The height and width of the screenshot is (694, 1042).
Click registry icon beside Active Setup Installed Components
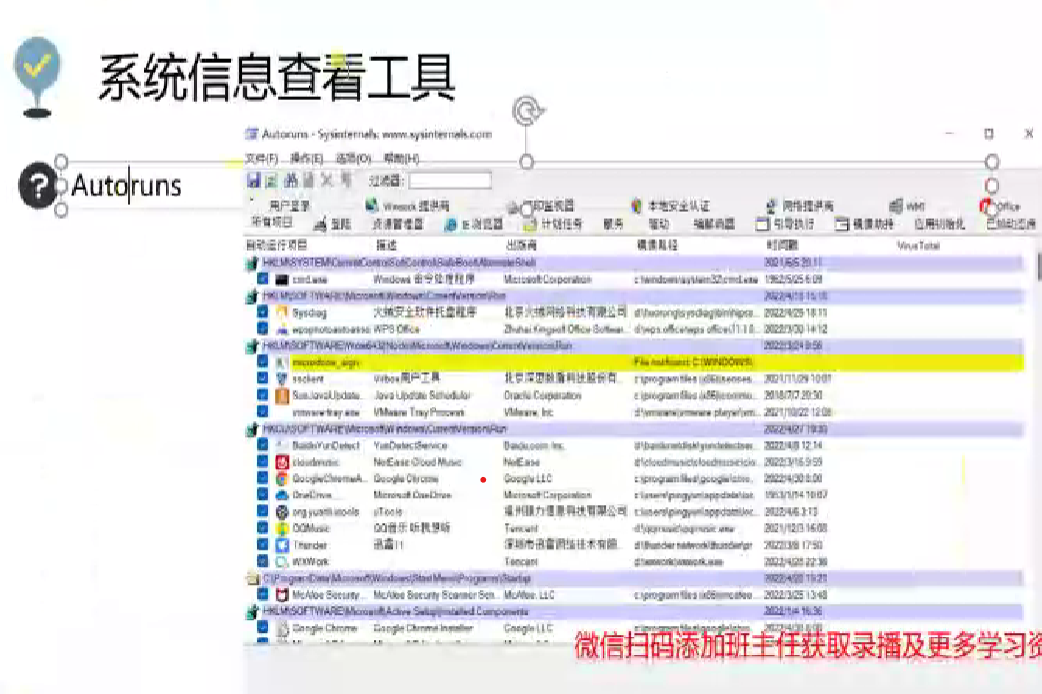pos(253,612)
